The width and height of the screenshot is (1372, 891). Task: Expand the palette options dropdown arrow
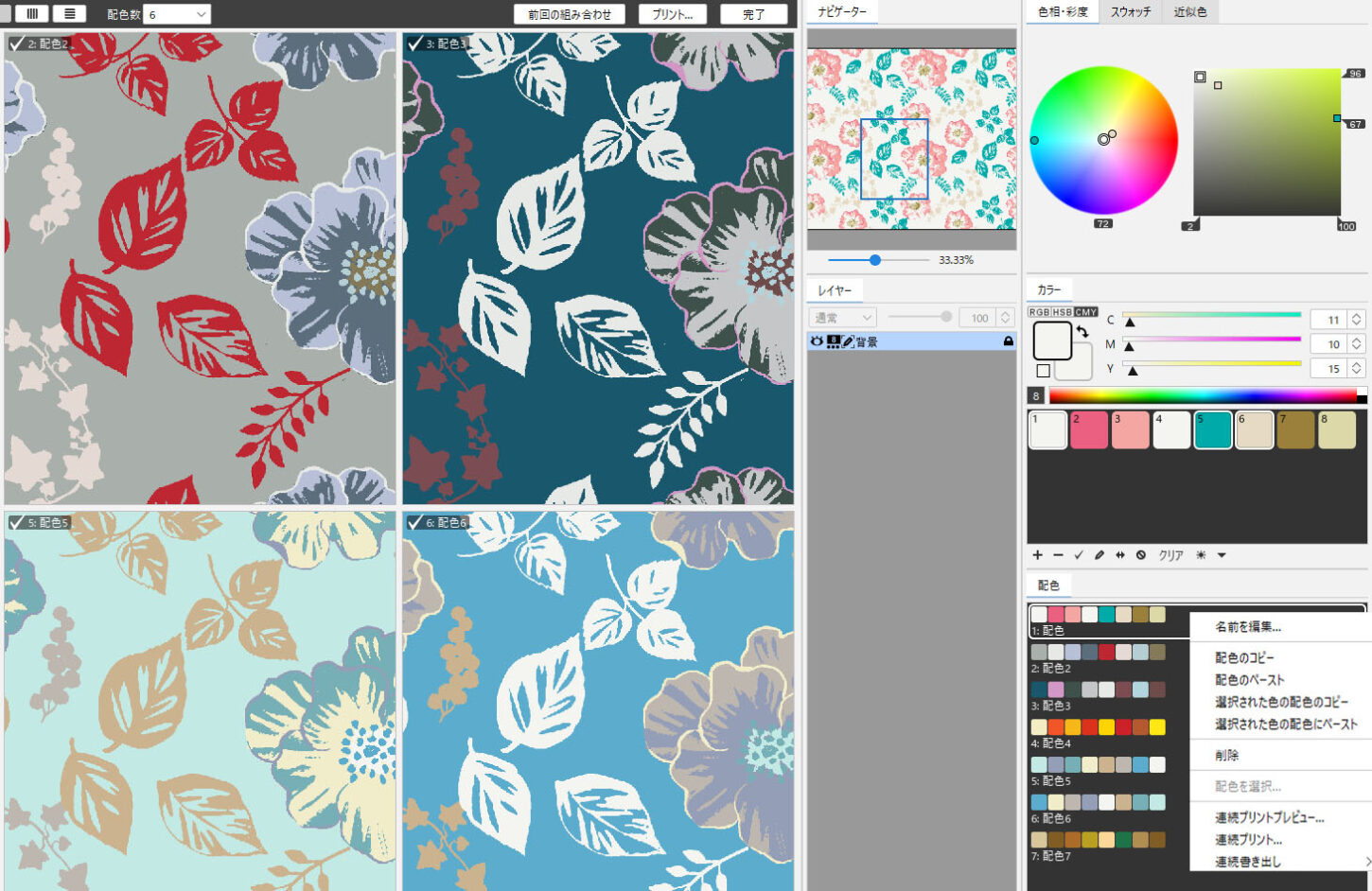click(x=1222, y=555)
